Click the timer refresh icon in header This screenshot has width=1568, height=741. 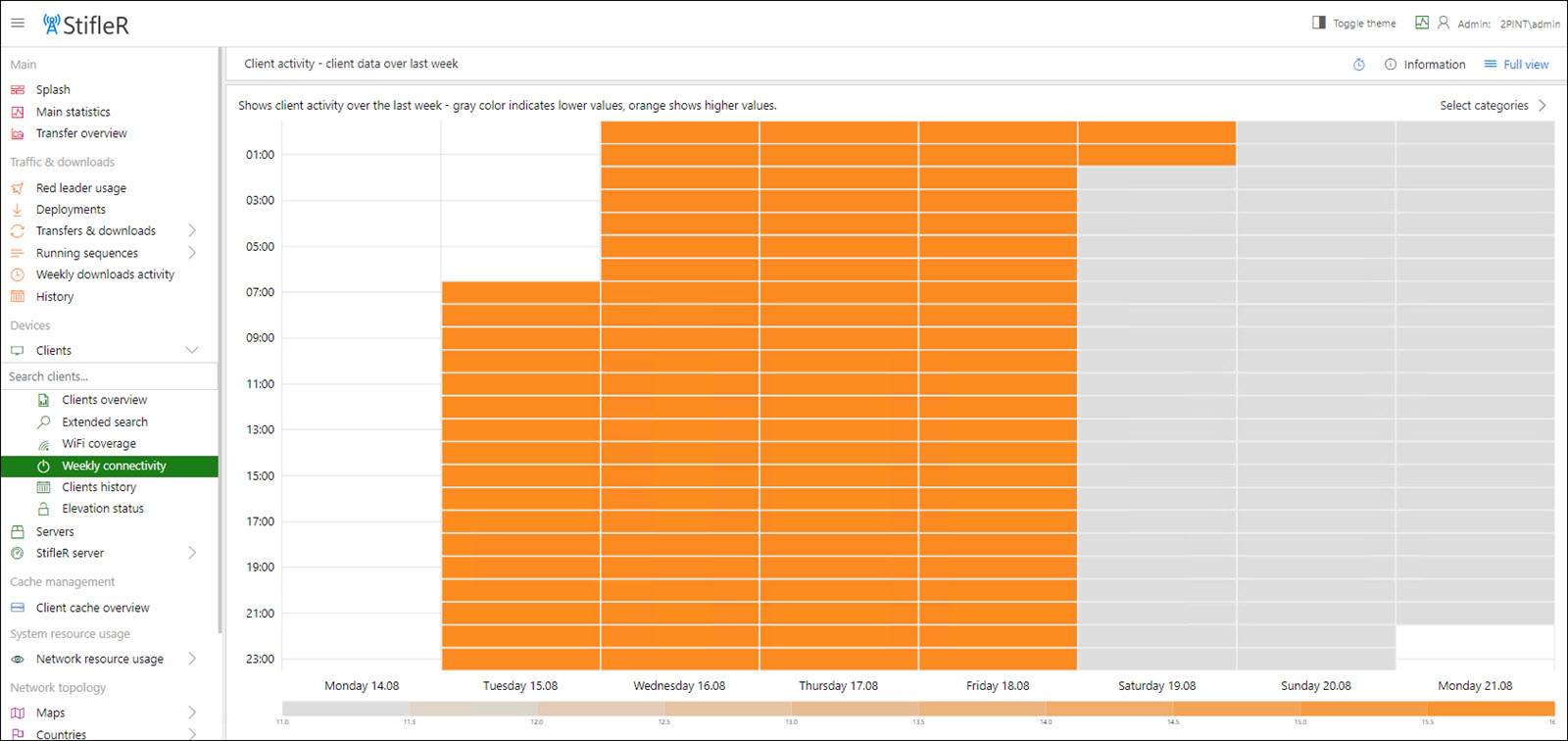click(x=1359, y=65)
